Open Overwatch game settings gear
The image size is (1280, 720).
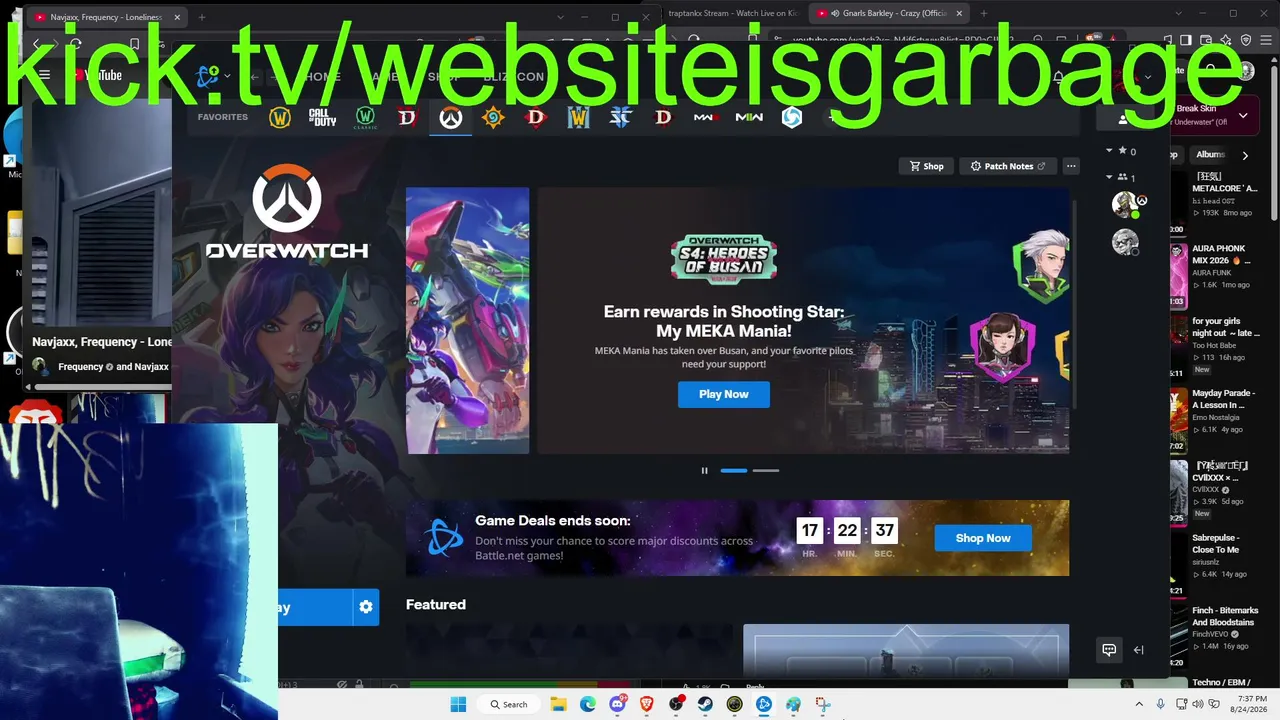pyautogui.click(x=366, y=607)
